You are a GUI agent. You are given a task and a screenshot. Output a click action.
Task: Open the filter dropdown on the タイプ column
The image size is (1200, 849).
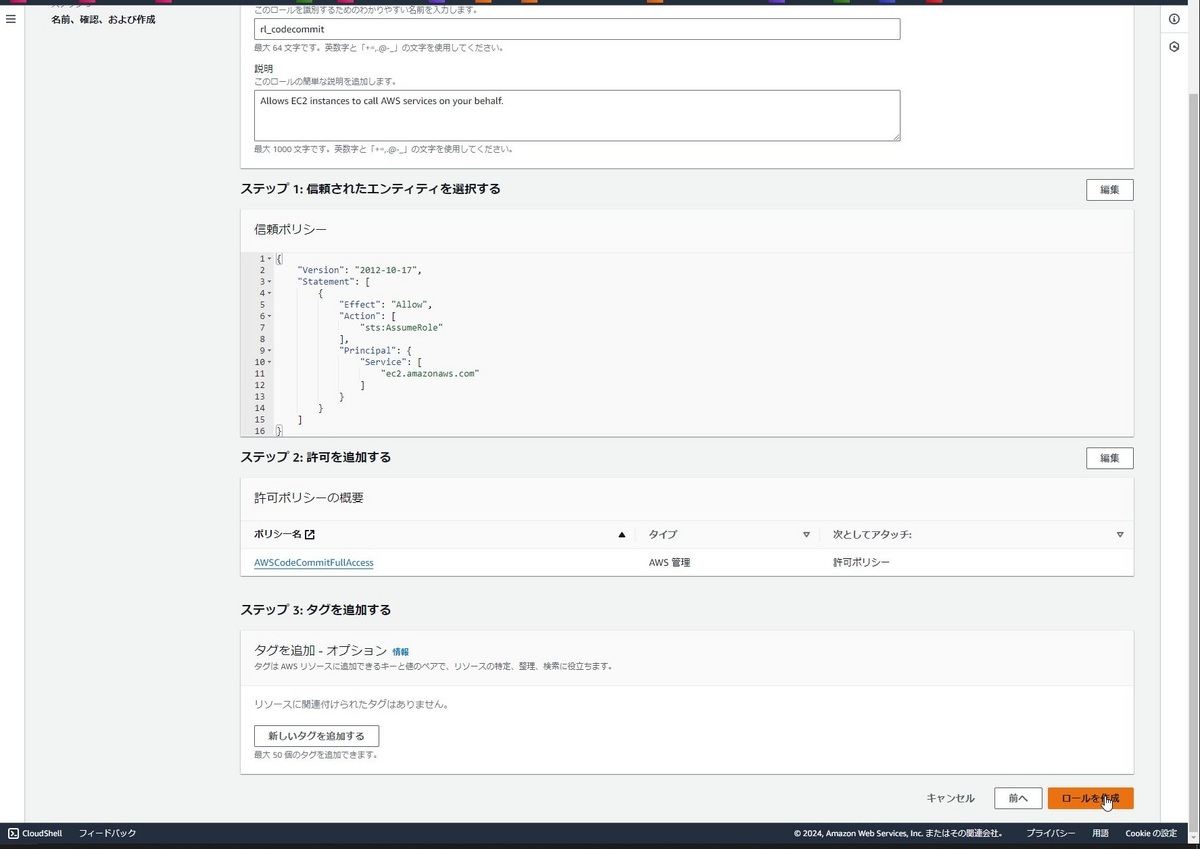pyautogui.click(x=806, y=534)
